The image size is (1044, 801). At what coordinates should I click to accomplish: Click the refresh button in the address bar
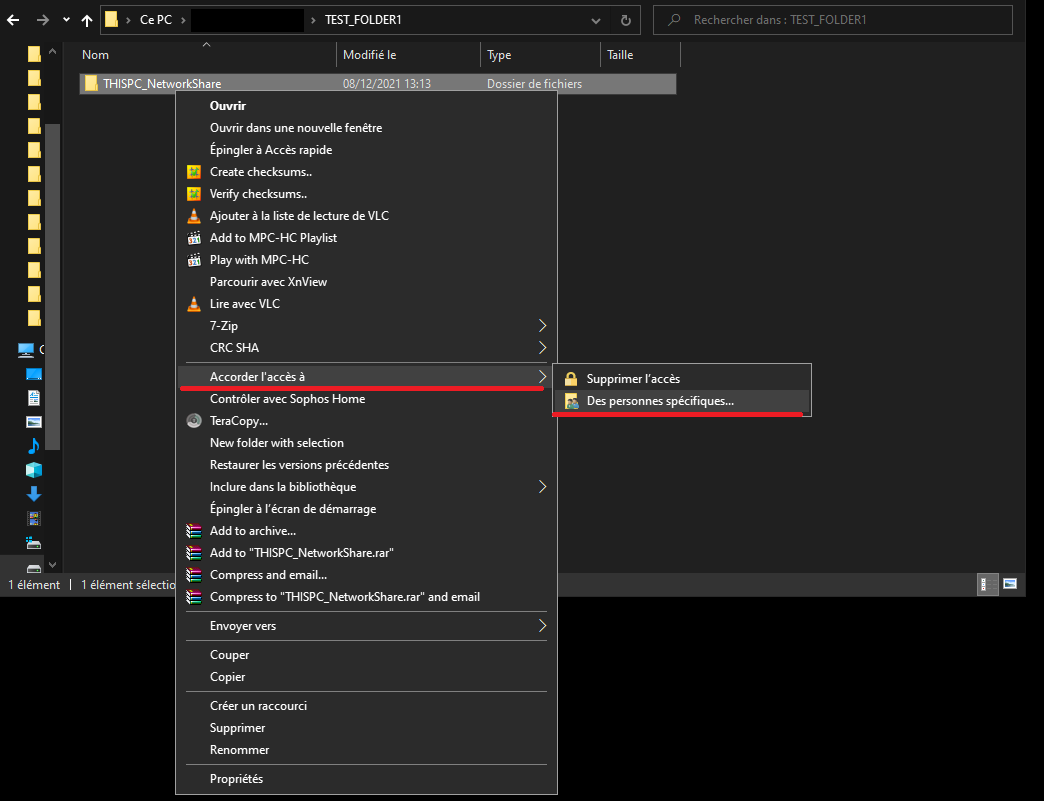point(625,20)
